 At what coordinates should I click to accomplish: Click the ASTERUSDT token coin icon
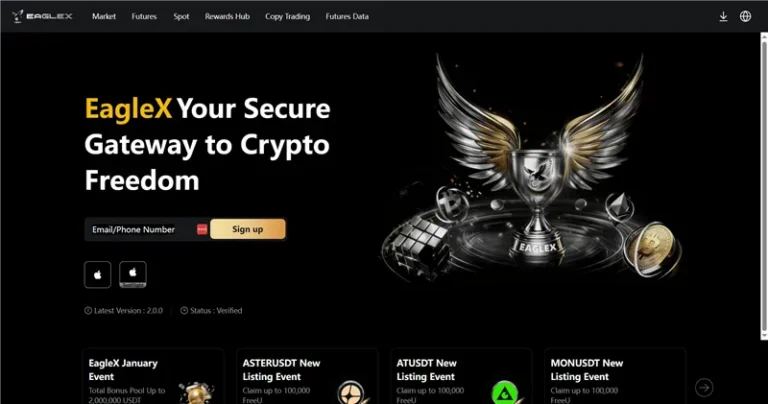click(x=351, y=392)
